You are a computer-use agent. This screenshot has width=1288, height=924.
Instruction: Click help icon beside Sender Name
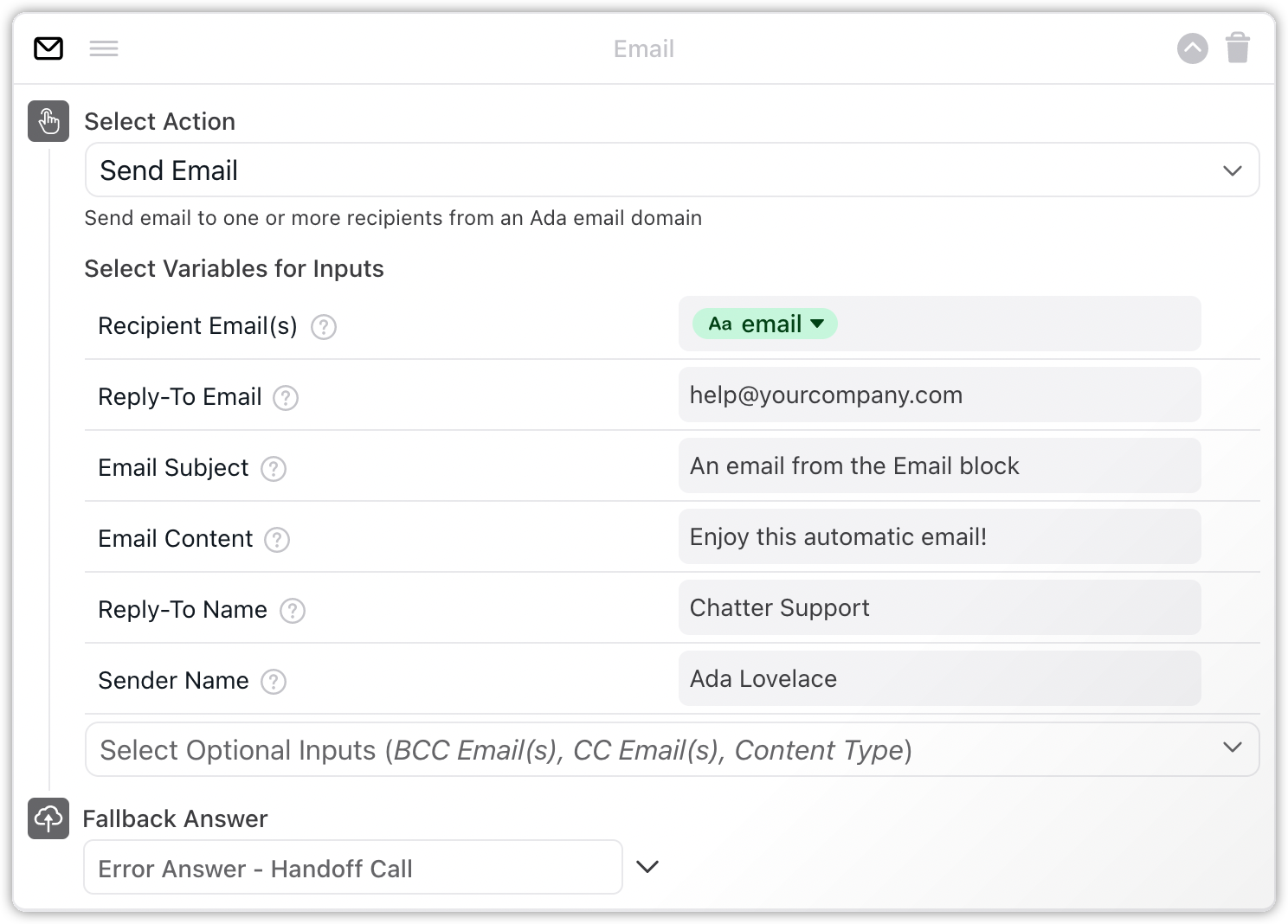pos(274,682)
